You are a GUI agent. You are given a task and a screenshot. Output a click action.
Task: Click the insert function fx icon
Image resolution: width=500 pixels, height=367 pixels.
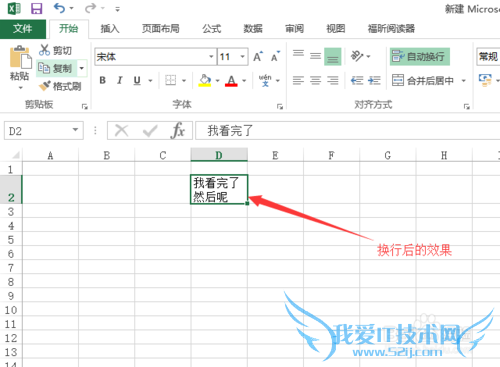(x=178, y=130)
